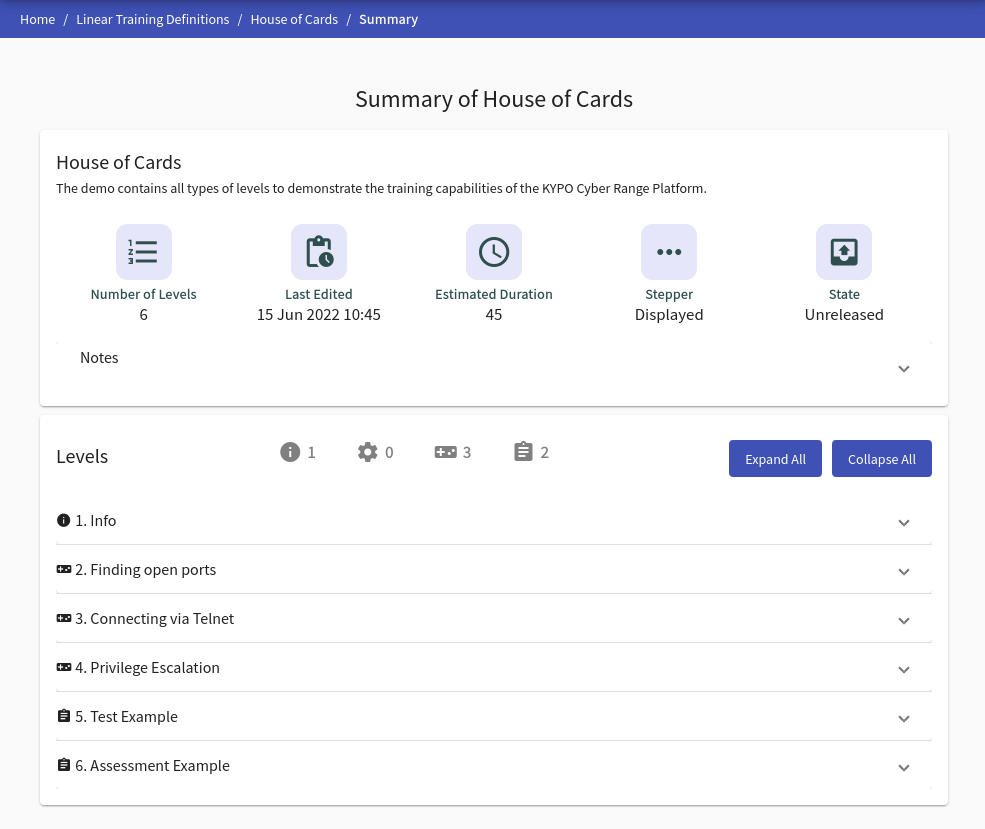Click the Collapse All button
985x829 pixels.
pos(881,458)
